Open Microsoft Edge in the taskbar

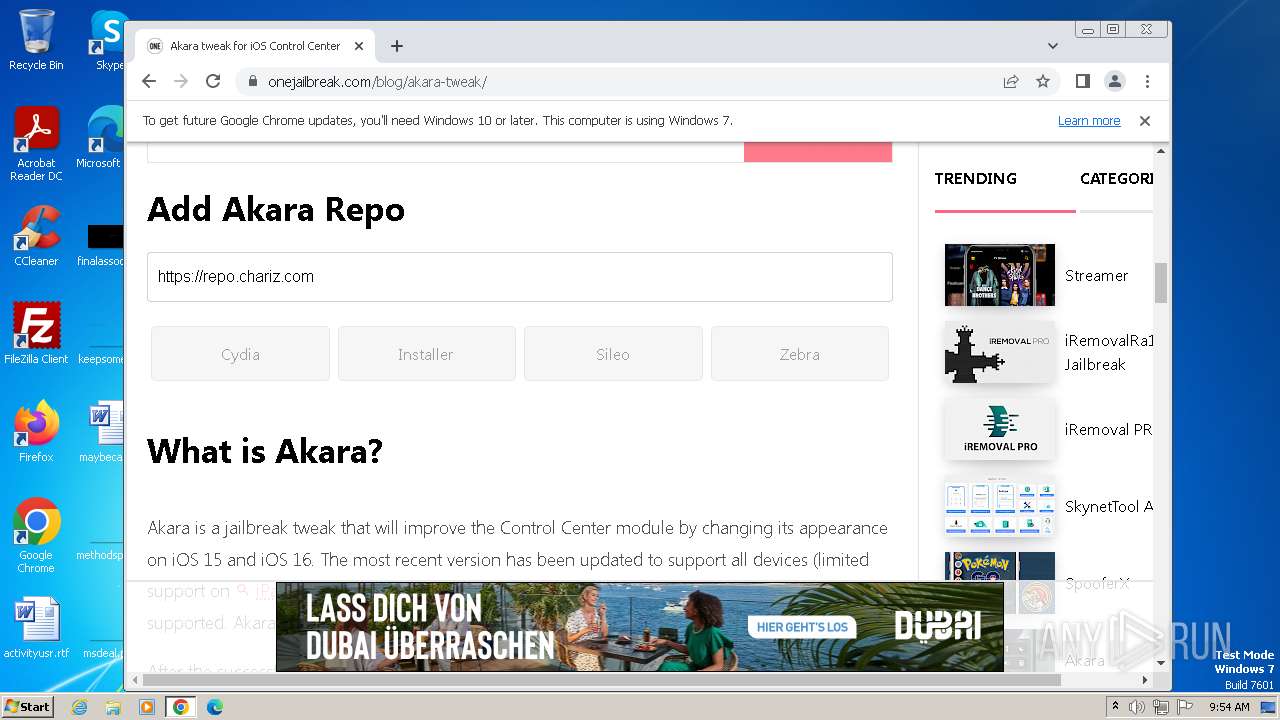click(x=215, y=707)
